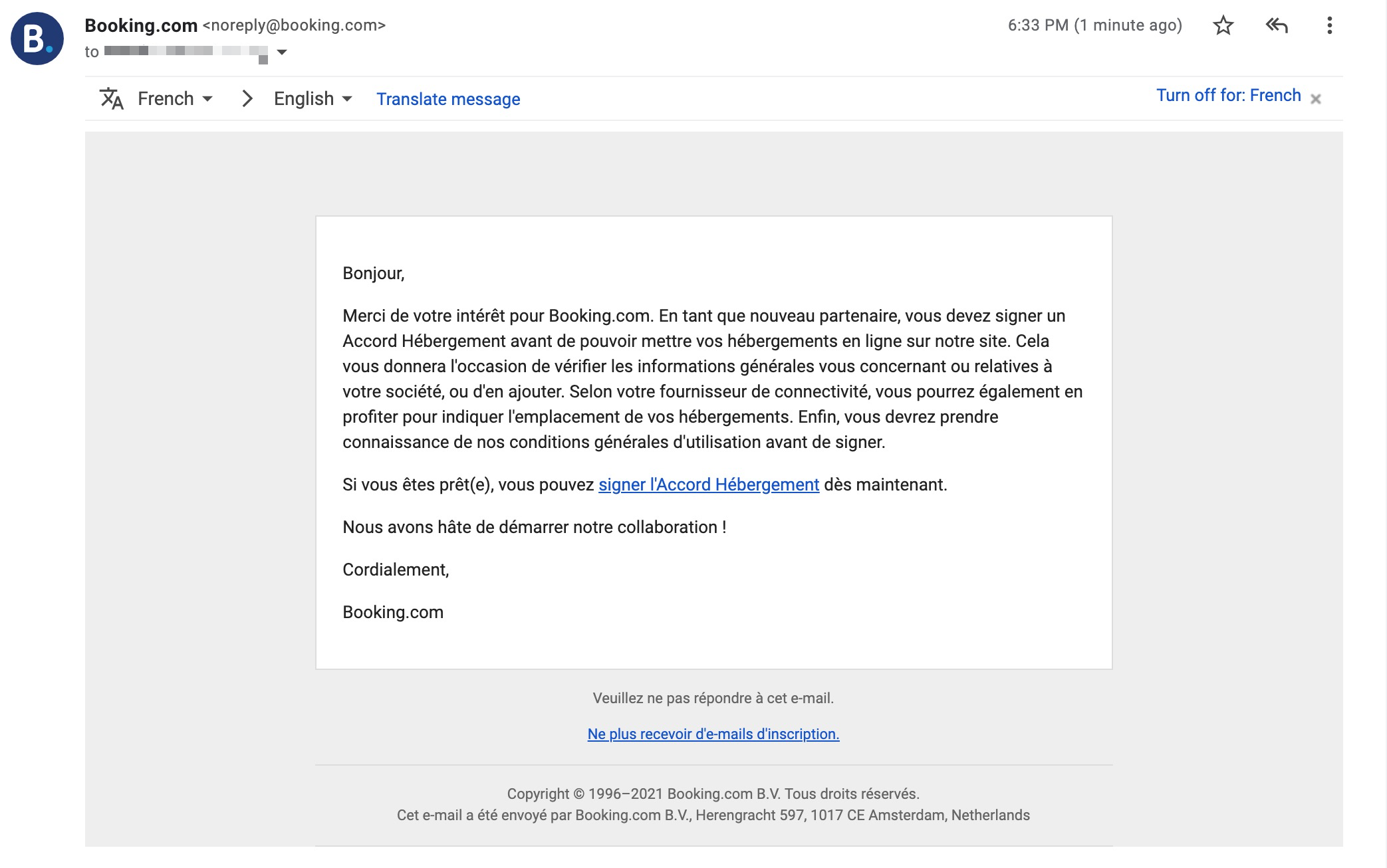Screen dimensions: 1387x868
Task: Click the arrow between French and English
Action: click(247, 98)
